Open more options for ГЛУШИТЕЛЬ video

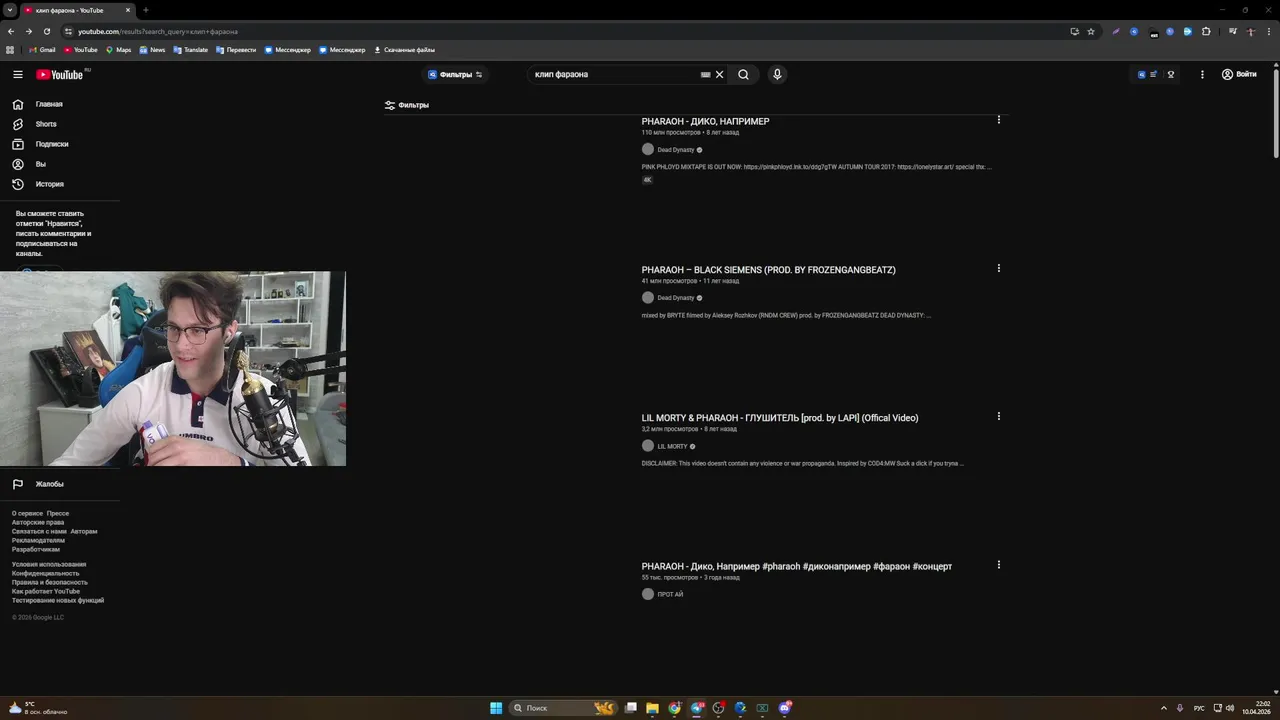pos(998,416)
